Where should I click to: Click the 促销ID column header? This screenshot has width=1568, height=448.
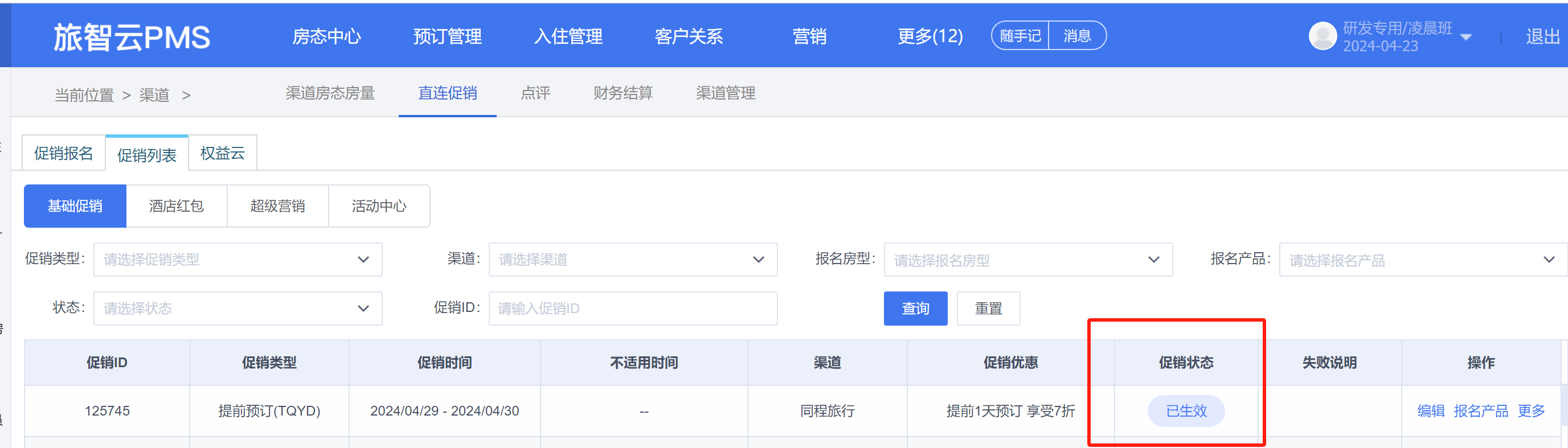coord(107,363)
